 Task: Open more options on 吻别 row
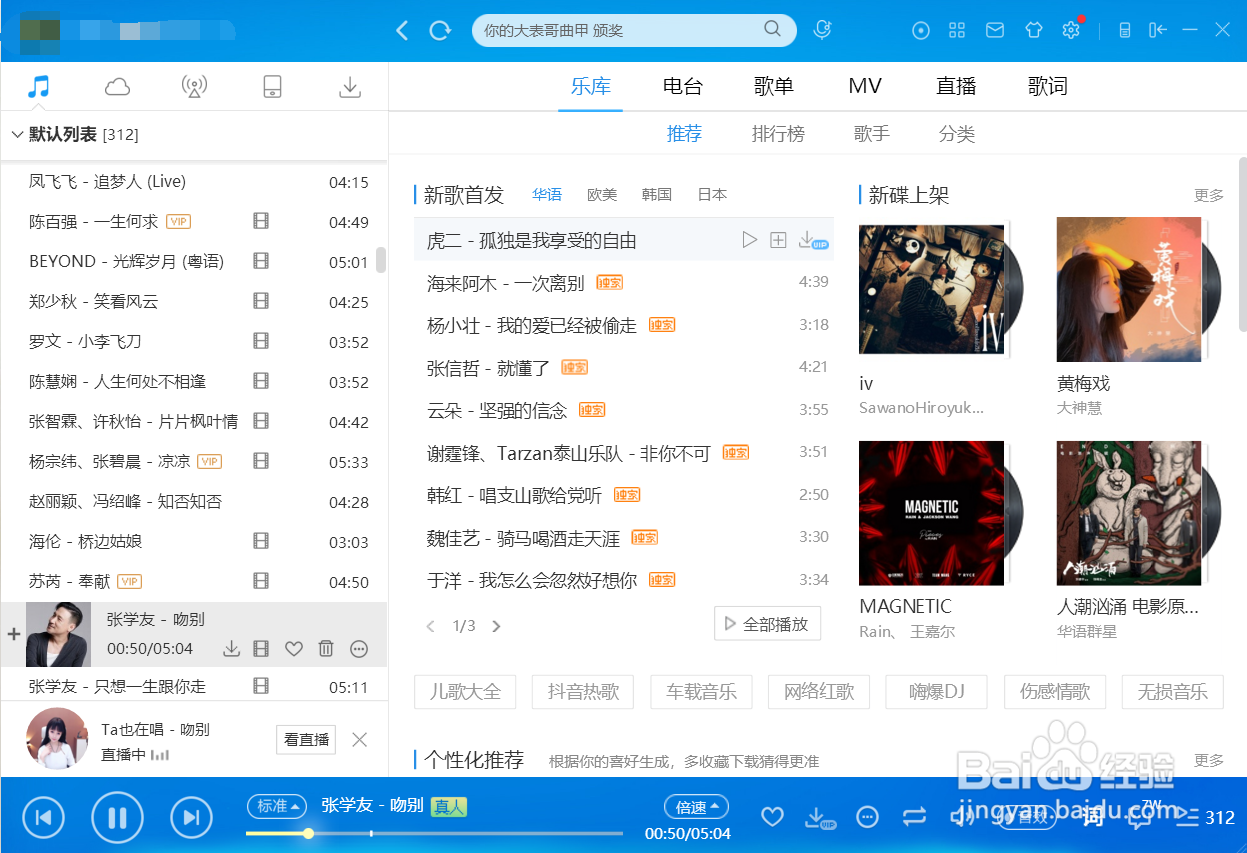click(x=359, y=649)
